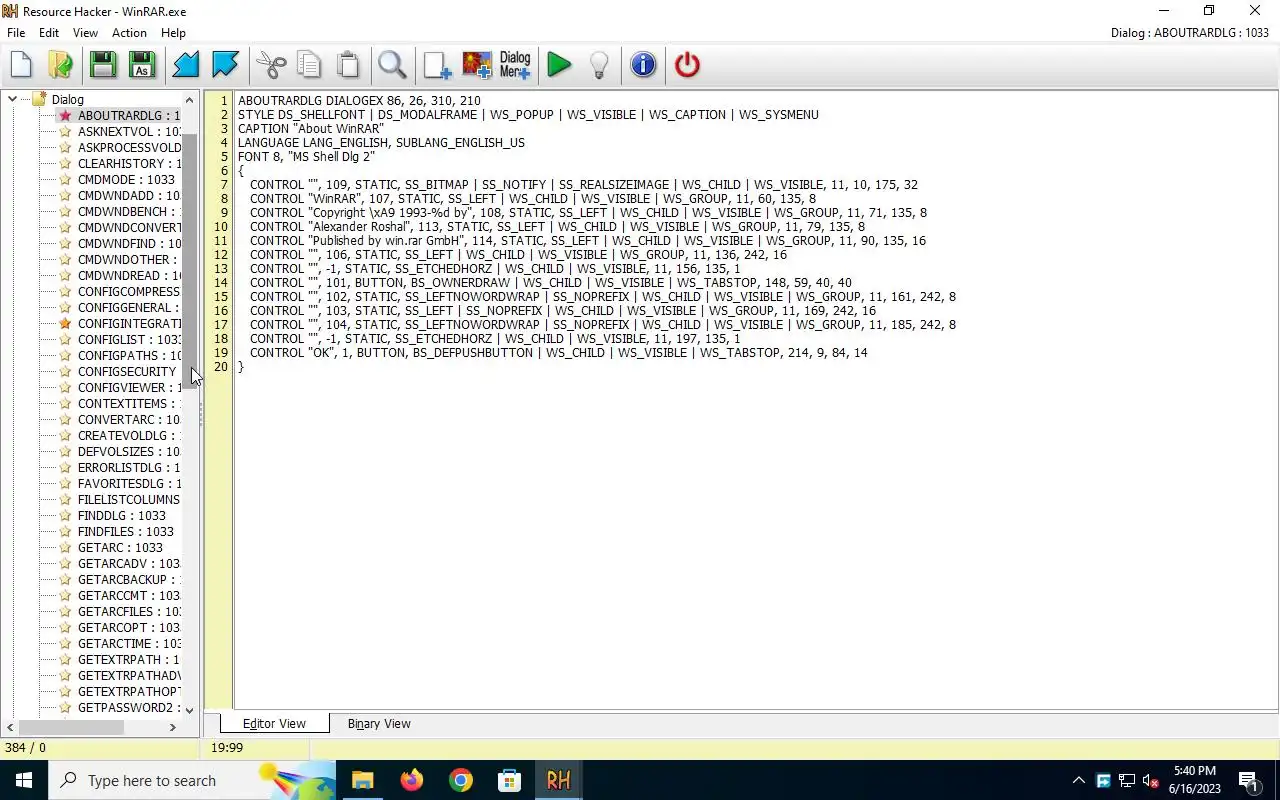Click the blue export arrow icon

(x=225, y=65)
